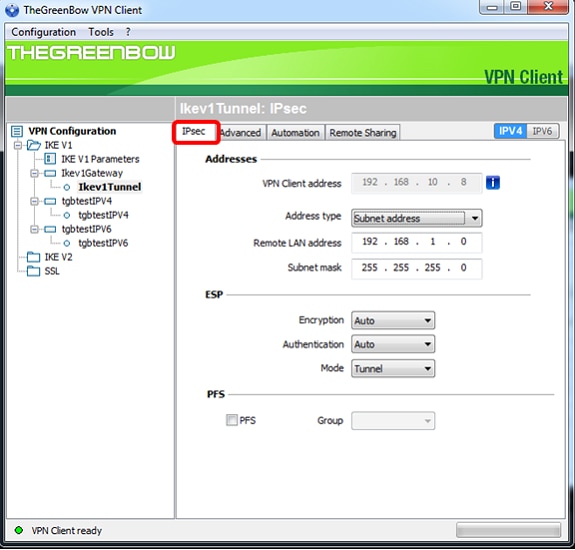The image size is (575, 550).
Task: Select the IKE V2 tree item
Action: pyautogui.click(x=58, y=257)
